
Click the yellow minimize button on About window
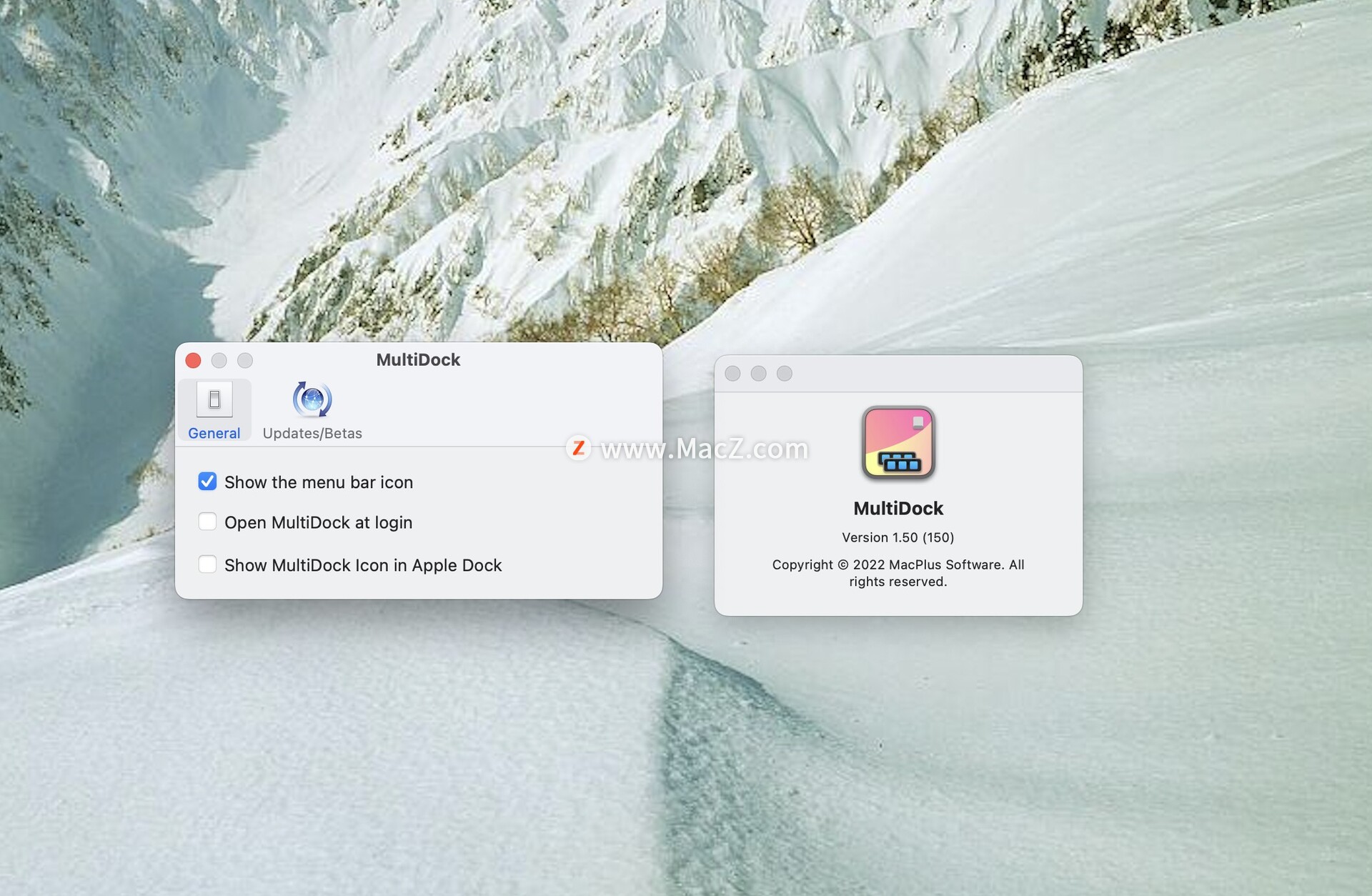click(x=759, y=373)
